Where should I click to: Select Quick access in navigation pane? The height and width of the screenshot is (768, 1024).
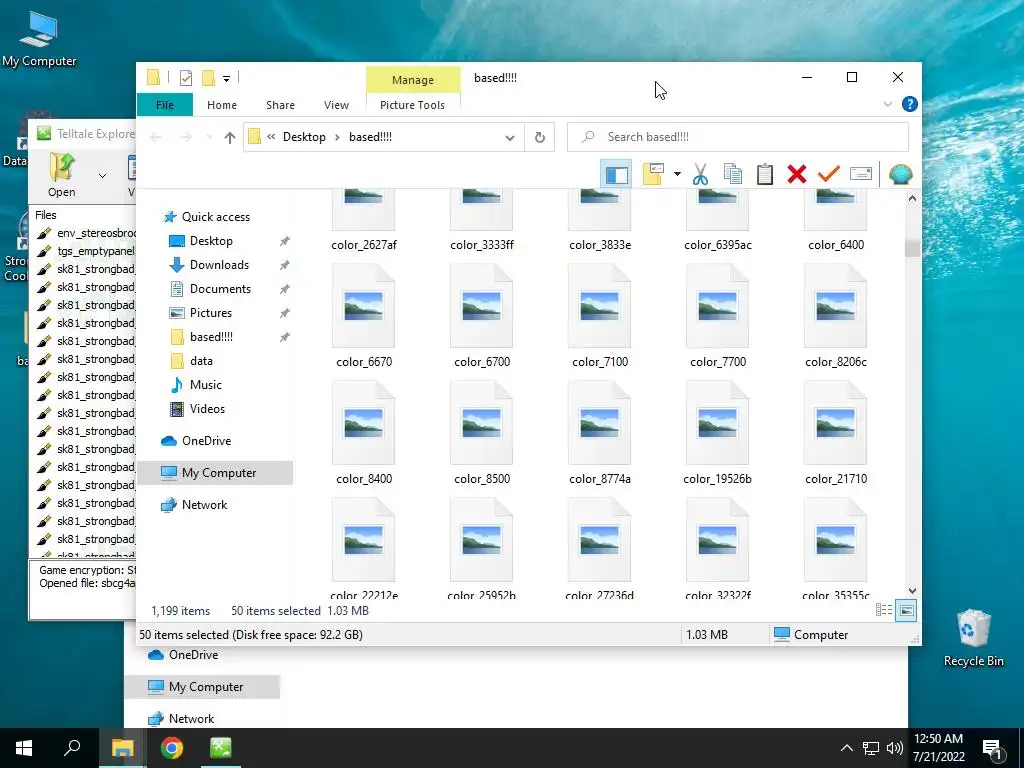[216, 217]
